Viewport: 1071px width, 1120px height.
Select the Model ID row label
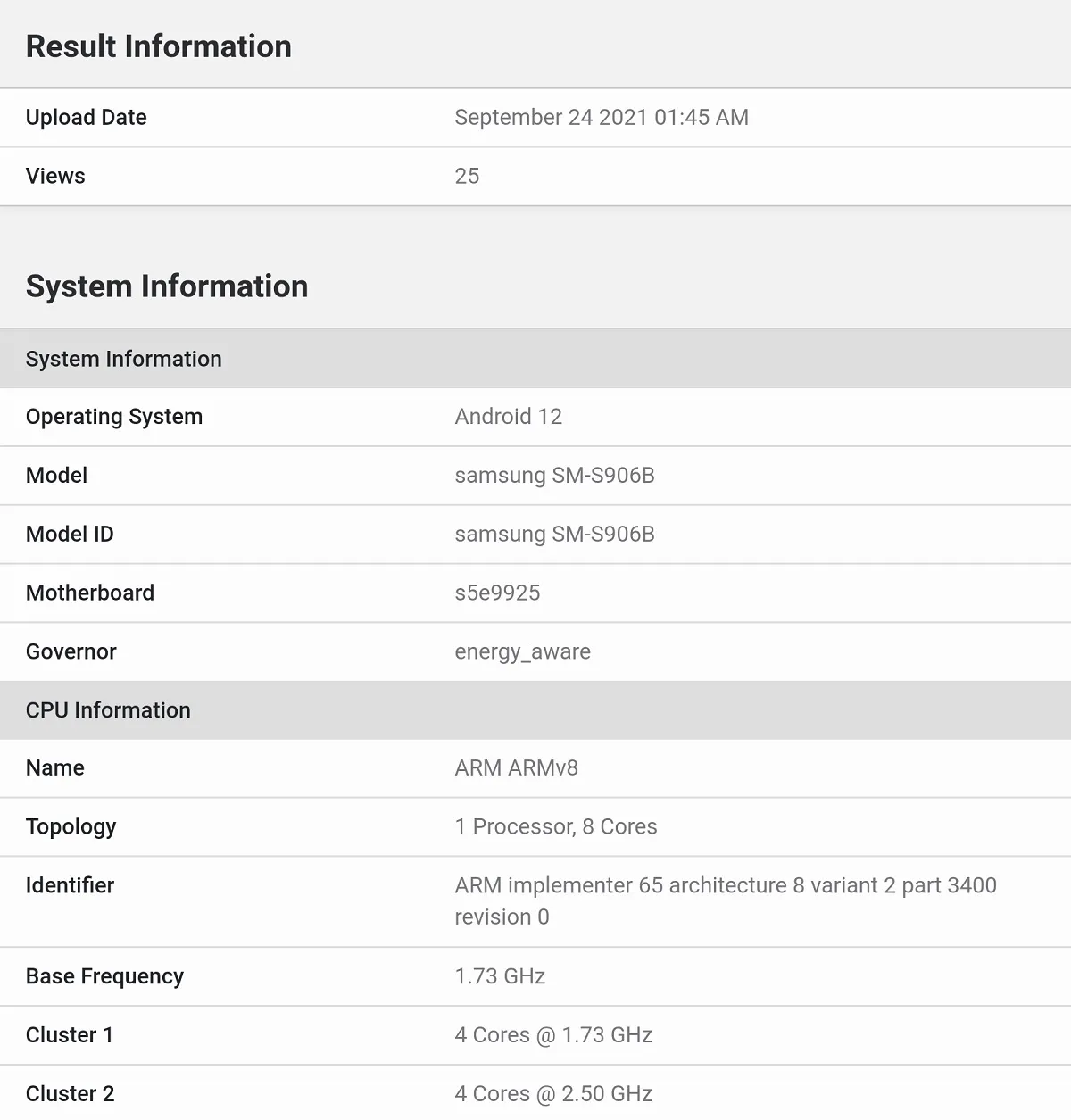(70, 535)
